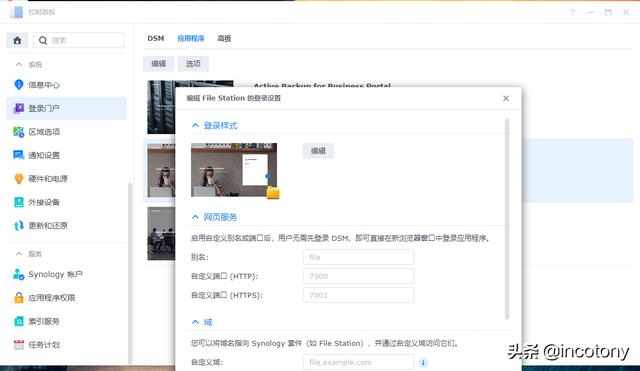Select the 区域选项 text label
The image size is (640, 371).
pos(44,132)
